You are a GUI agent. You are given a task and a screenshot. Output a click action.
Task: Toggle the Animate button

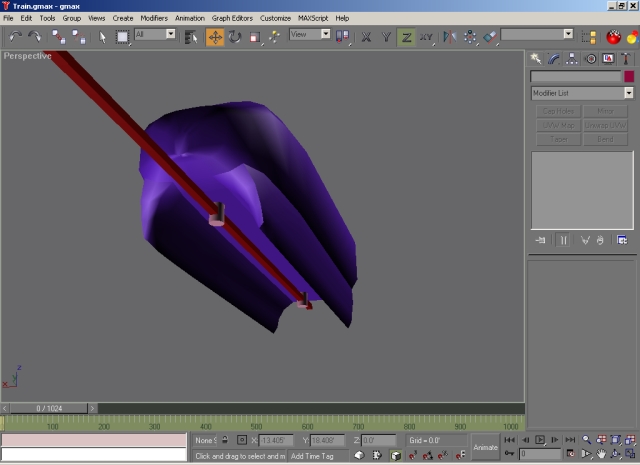485,447
